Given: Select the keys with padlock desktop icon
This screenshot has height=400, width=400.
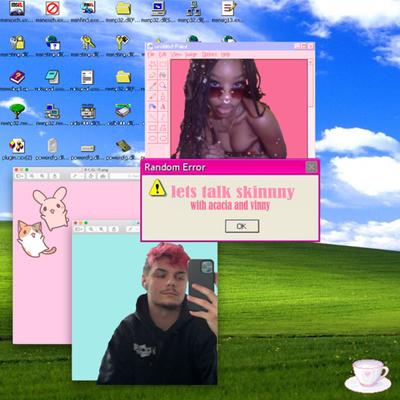Looking at the screenshot, I should (x=17, y=43).
